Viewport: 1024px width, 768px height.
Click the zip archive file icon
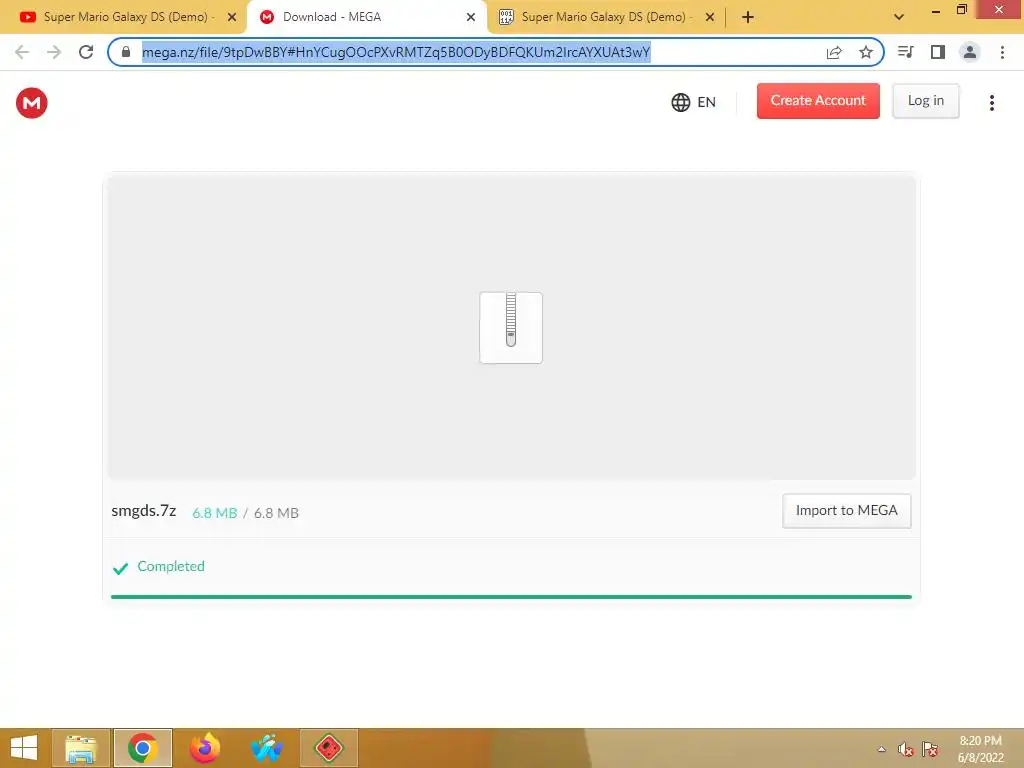pos(511,328)
